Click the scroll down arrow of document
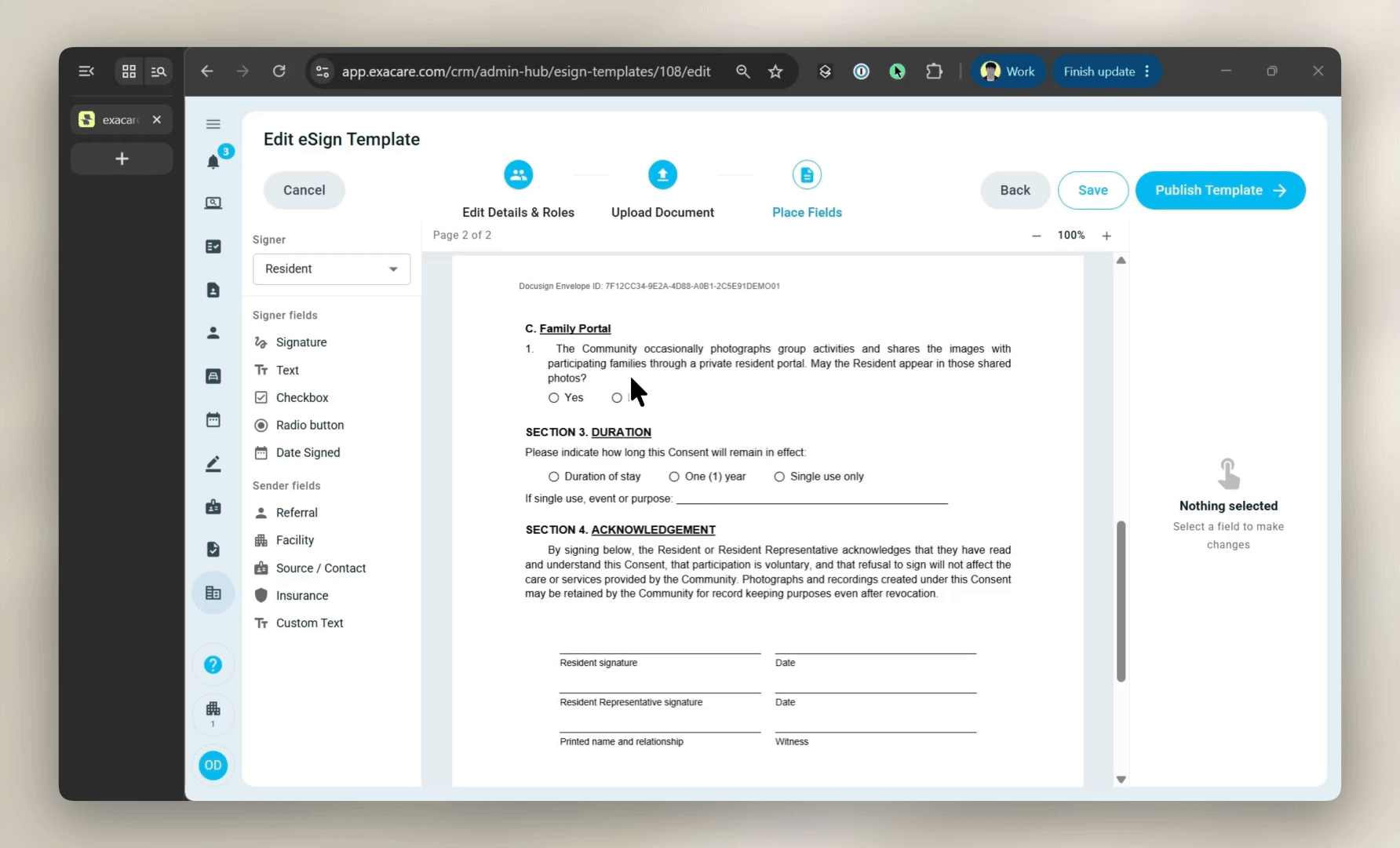 (1121, 780)
